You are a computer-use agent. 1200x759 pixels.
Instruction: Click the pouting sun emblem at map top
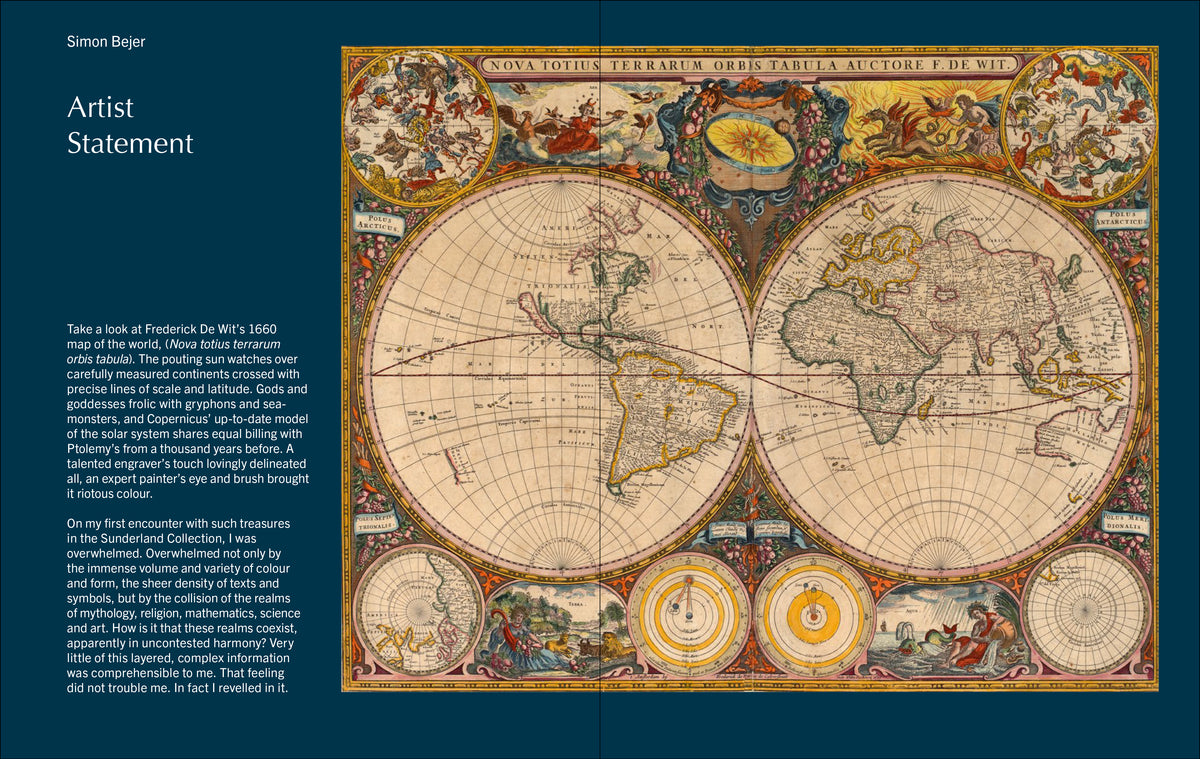[x=749, y=142]
